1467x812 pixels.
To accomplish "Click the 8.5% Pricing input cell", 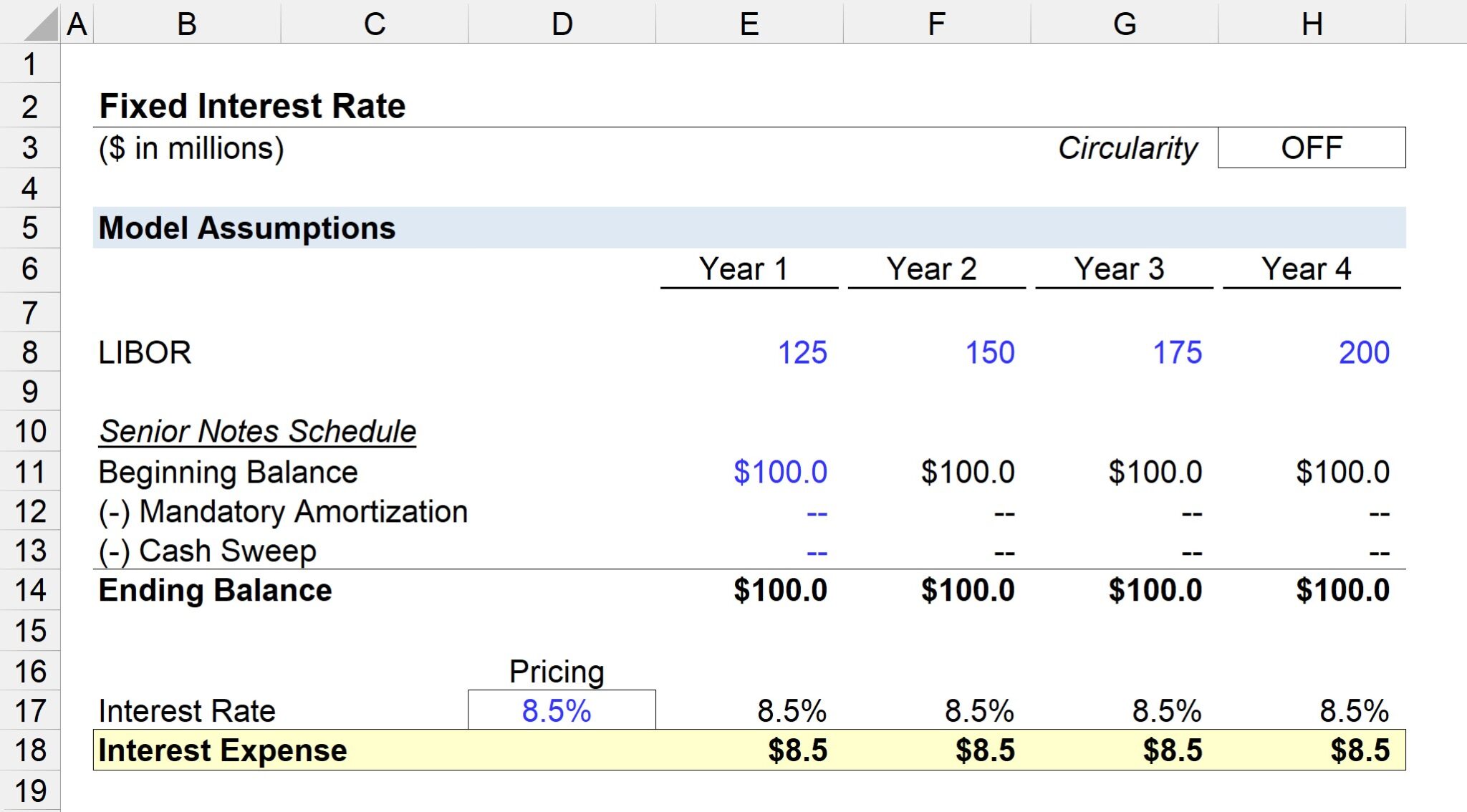I will click(x=562, y=710).
